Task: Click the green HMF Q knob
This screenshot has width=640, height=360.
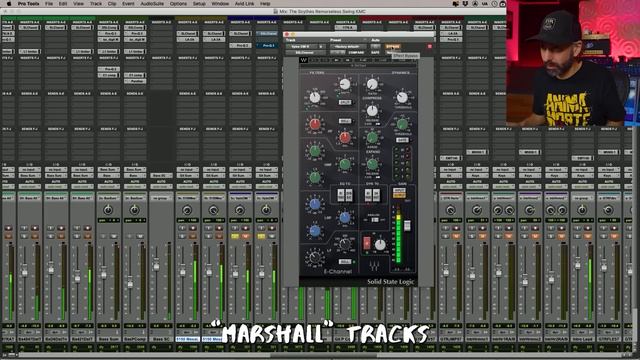Action: (x=315, y=178)
